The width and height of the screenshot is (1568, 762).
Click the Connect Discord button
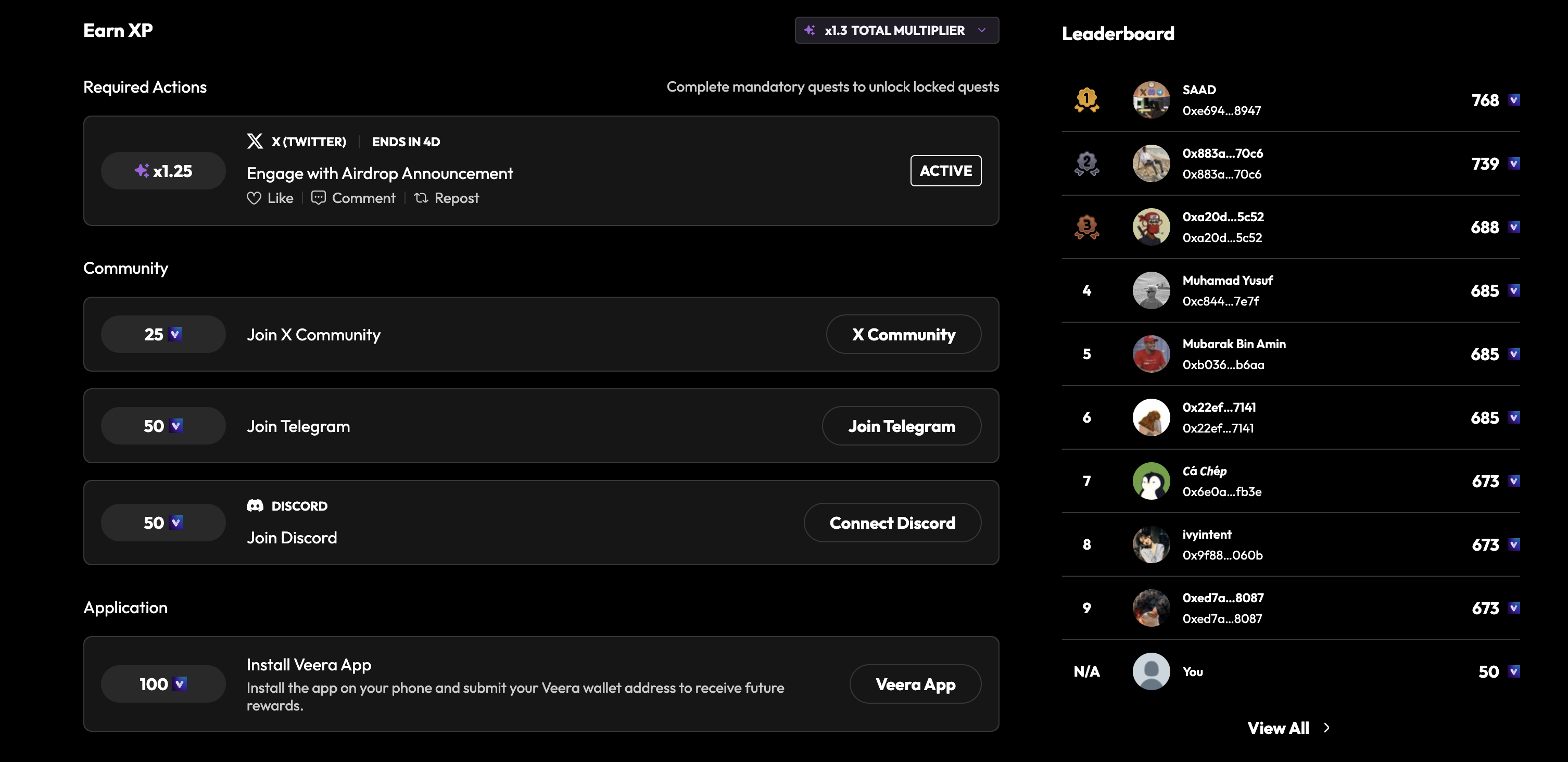(x=892, y=523)
